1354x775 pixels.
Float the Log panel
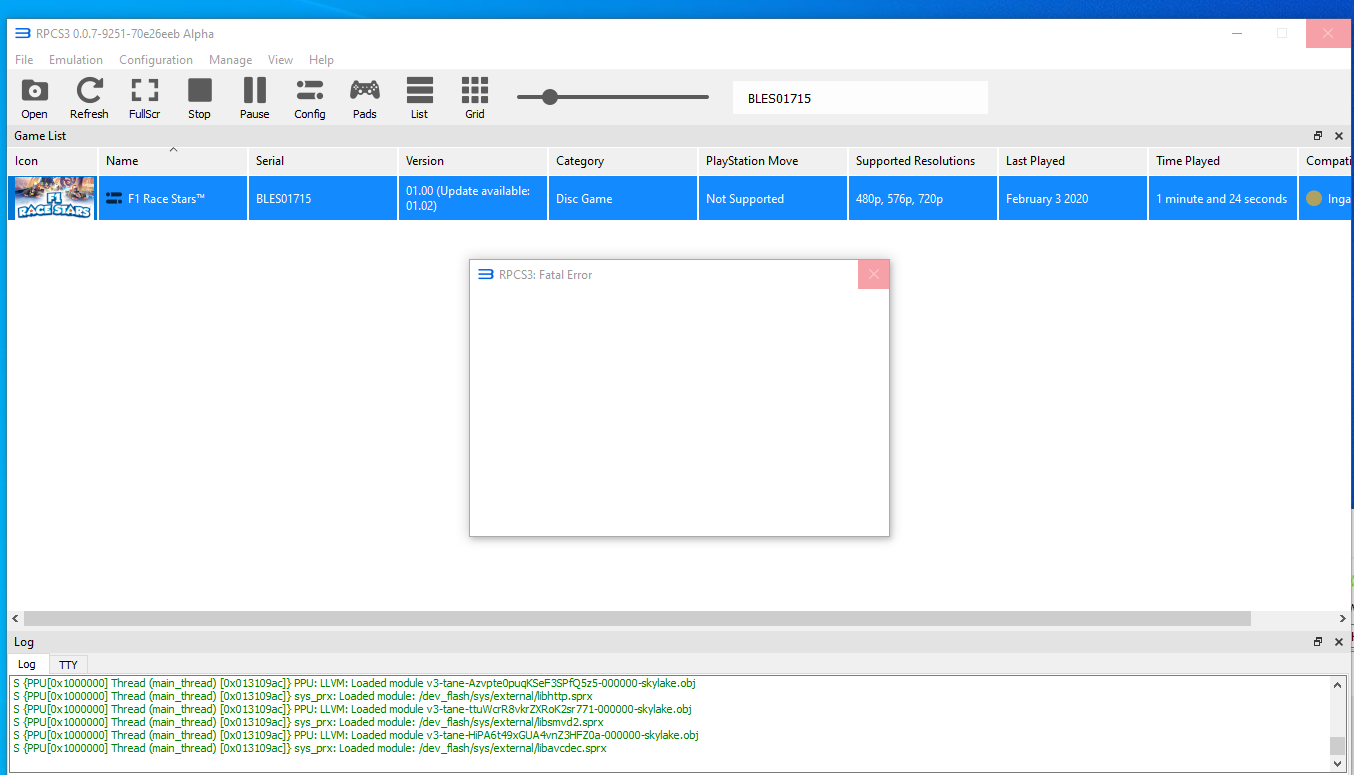point(1318,642)
